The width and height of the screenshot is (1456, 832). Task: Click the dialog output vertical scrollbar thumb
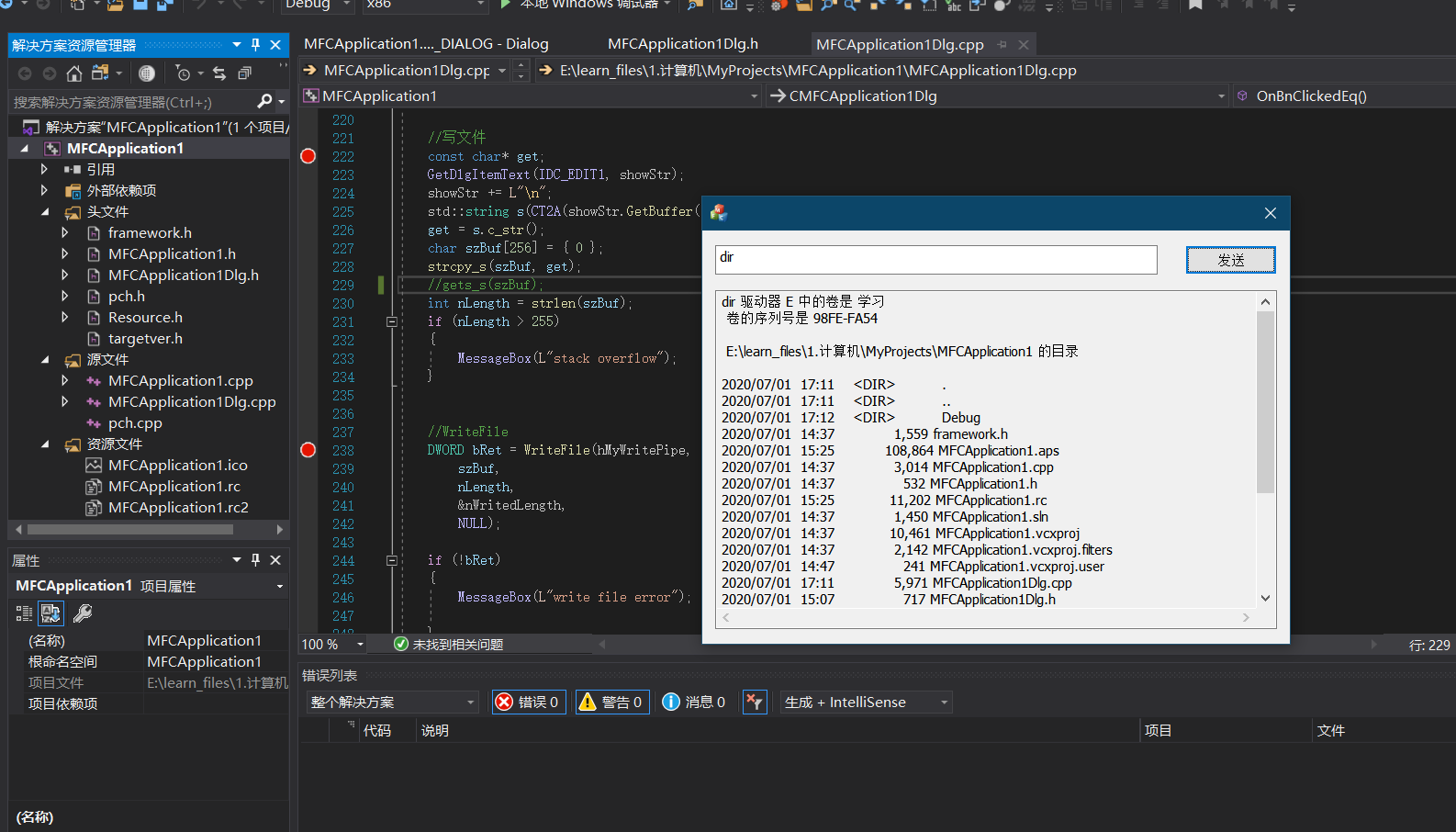(x=1265, y=402)
